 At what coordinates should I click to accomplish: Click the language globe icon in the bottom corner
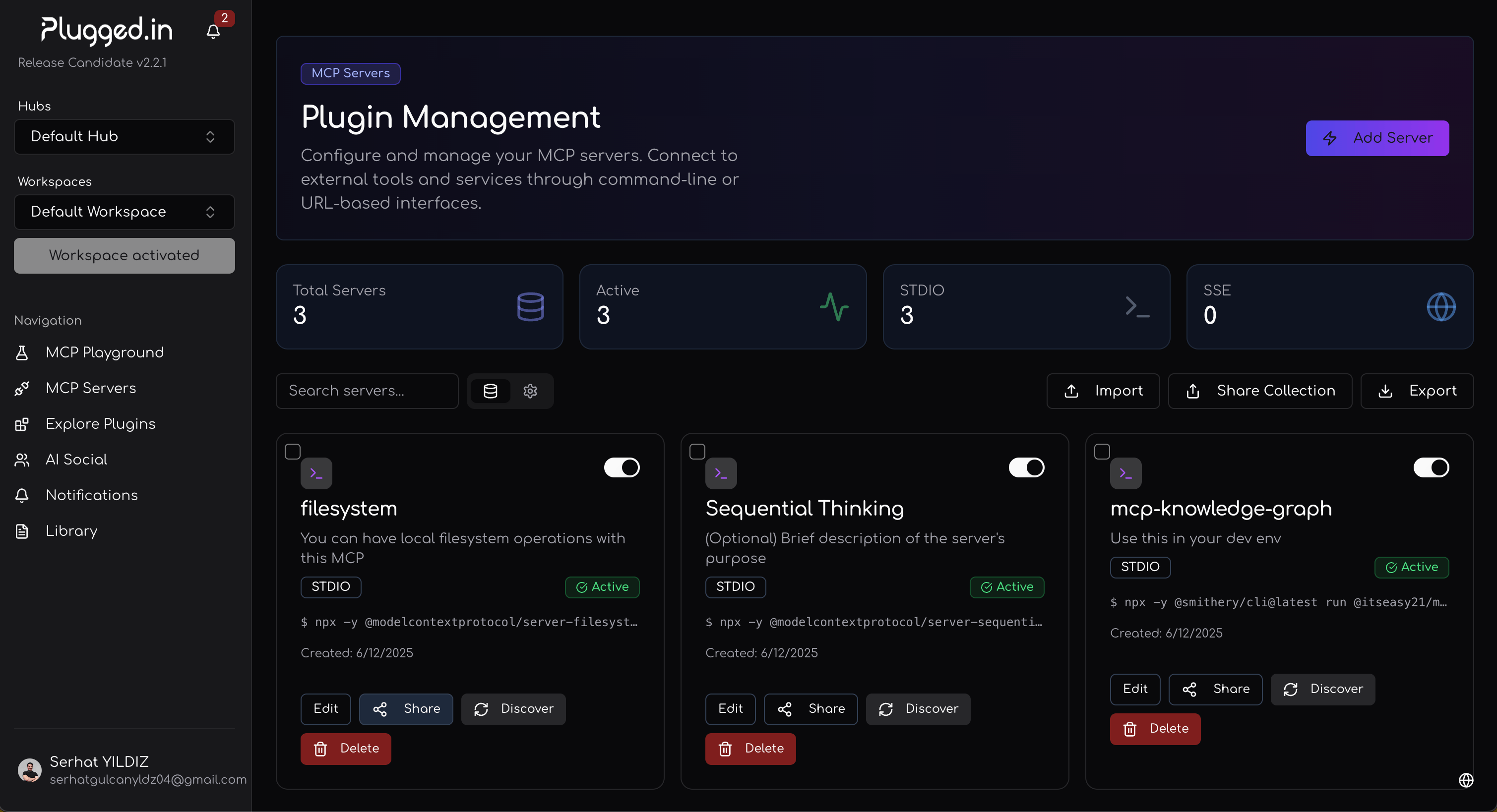1466,780
